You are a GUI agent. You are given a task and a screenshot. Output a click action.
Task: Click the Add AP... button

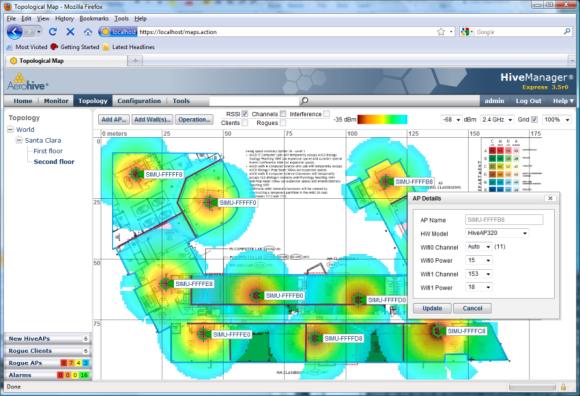pyautogui.click(x=114, y=119)
